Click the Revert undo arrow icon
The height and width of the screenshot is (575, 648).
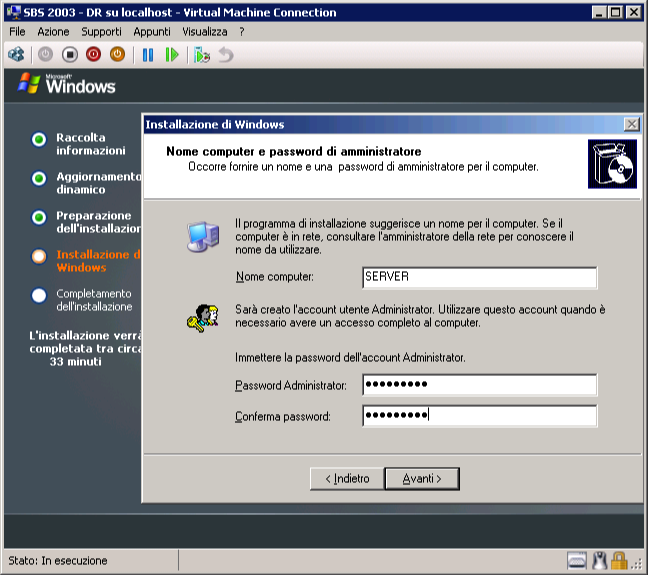pos(226,55)
